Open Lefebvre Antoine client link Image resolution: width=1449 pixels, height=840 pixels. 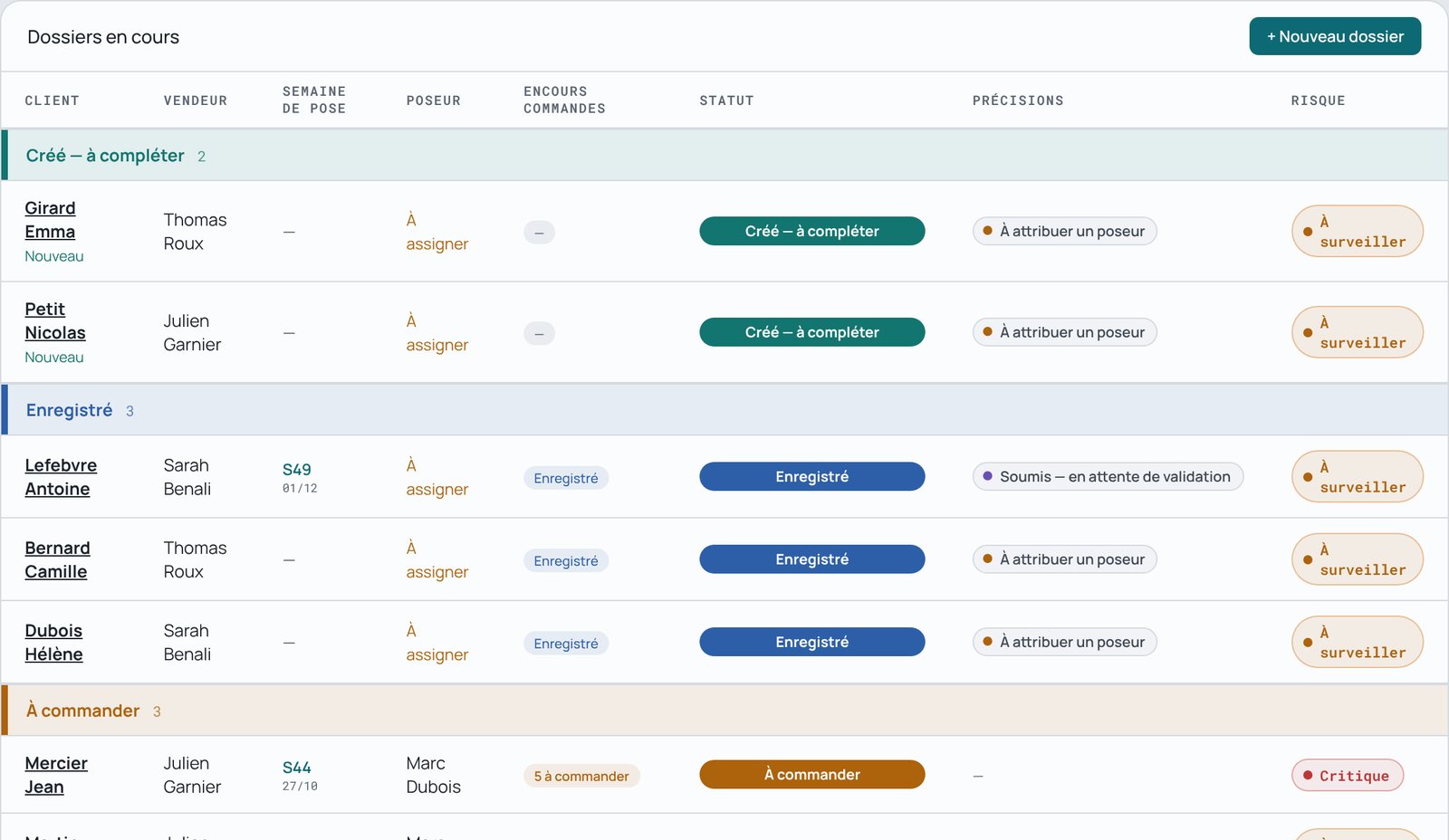tap(61, 477)
